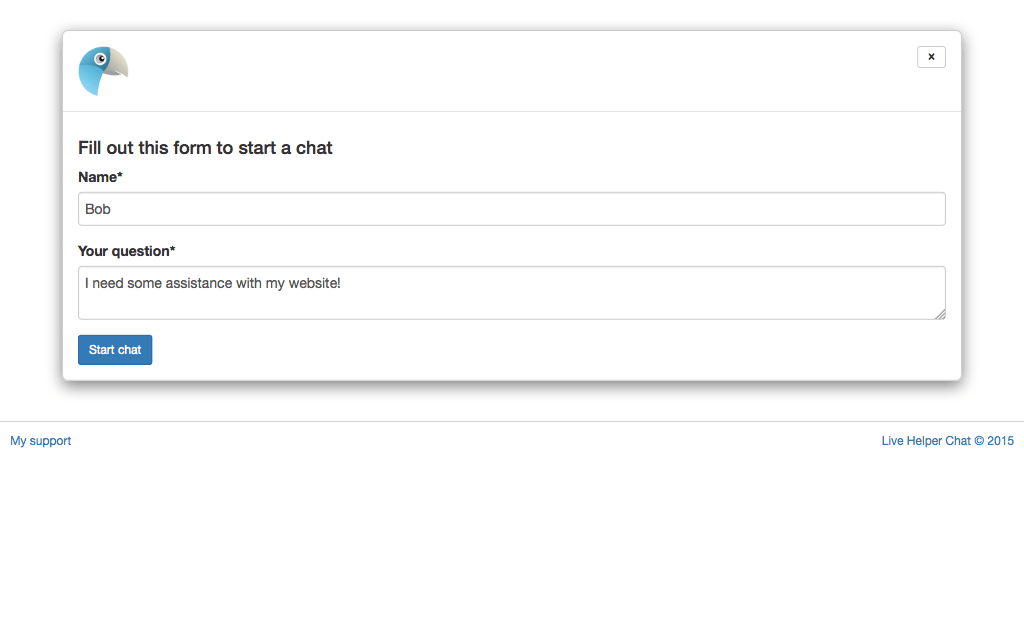Click the Your question* label

click(x=126, y=251)
